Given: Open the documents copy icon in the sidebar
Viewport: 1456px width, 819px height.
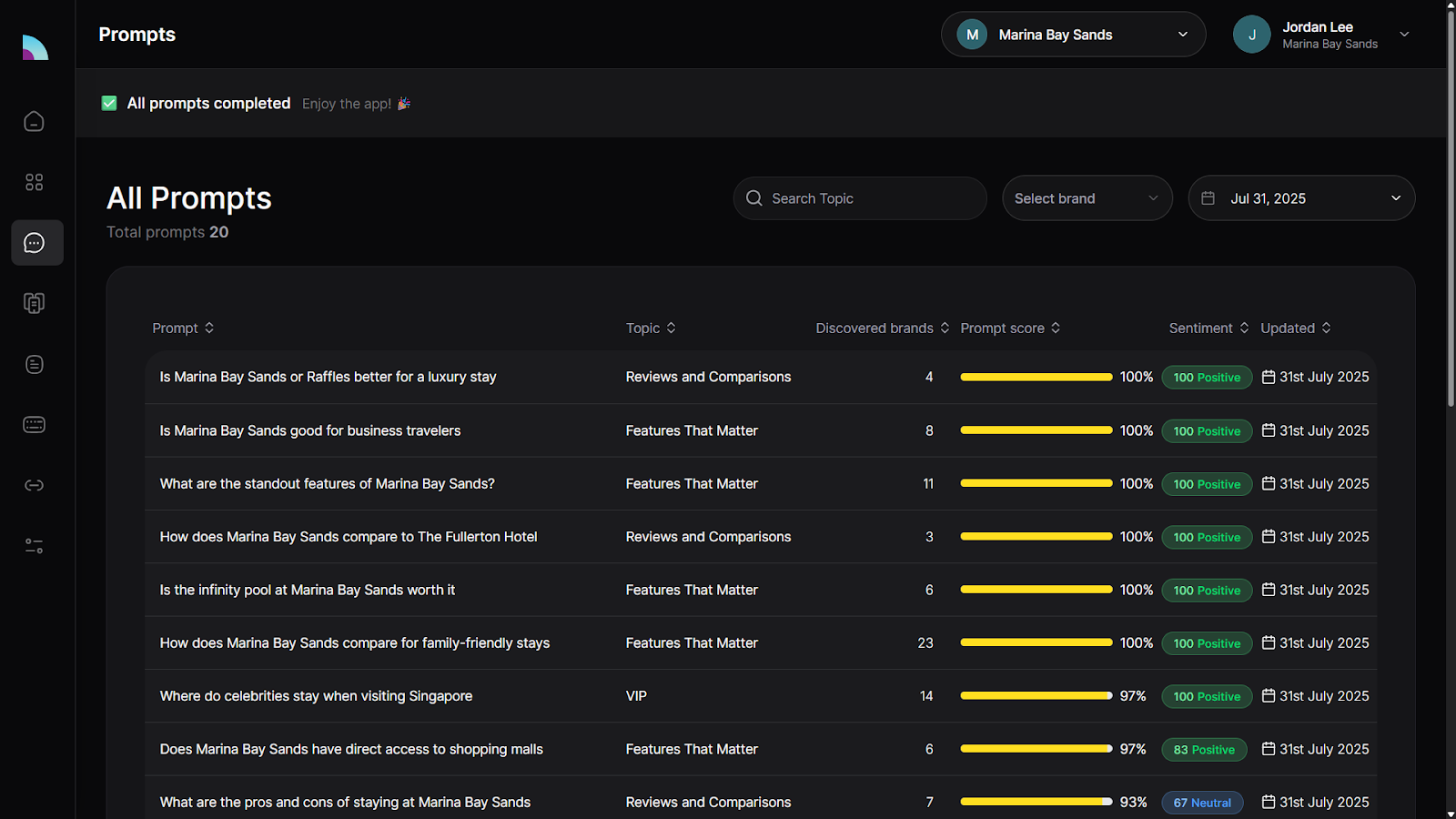Looking at the screenshot, I should pyautogui.click(x=34, y=303).
